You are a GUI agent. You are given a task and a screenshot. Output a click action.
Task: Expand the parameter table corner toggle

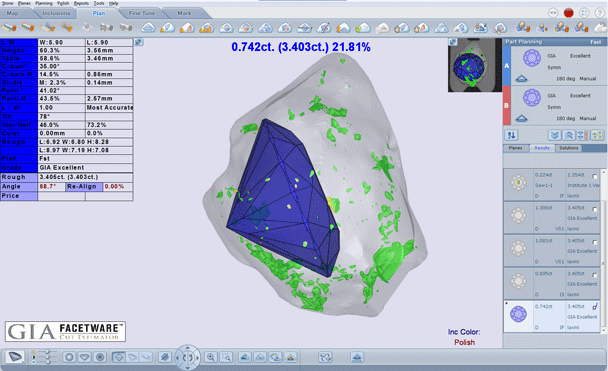point(138,42)
